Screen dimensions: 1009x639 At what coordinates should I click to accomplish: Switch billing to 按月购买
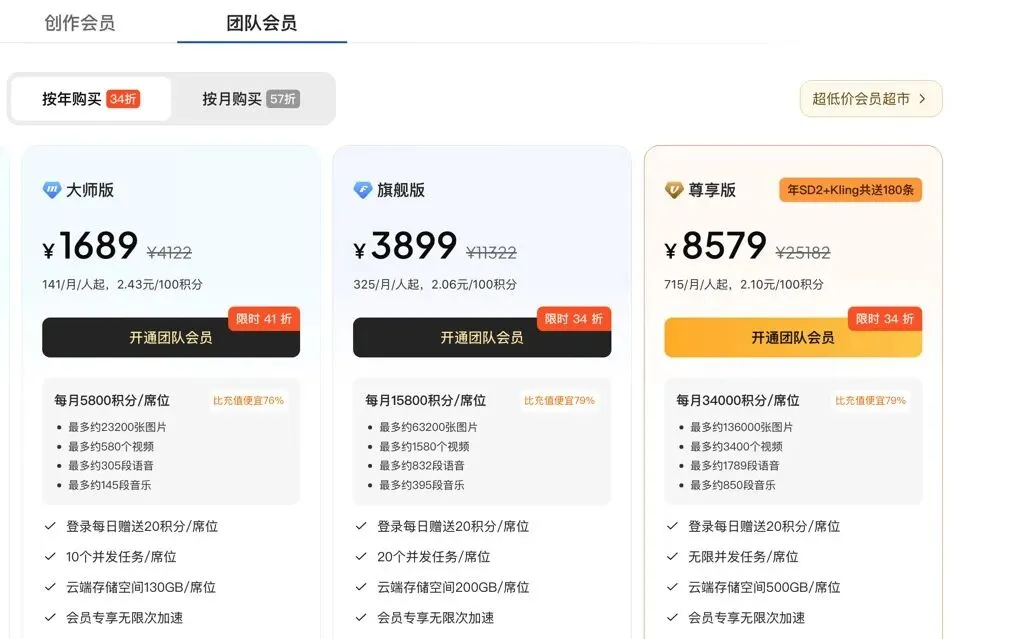232,99
